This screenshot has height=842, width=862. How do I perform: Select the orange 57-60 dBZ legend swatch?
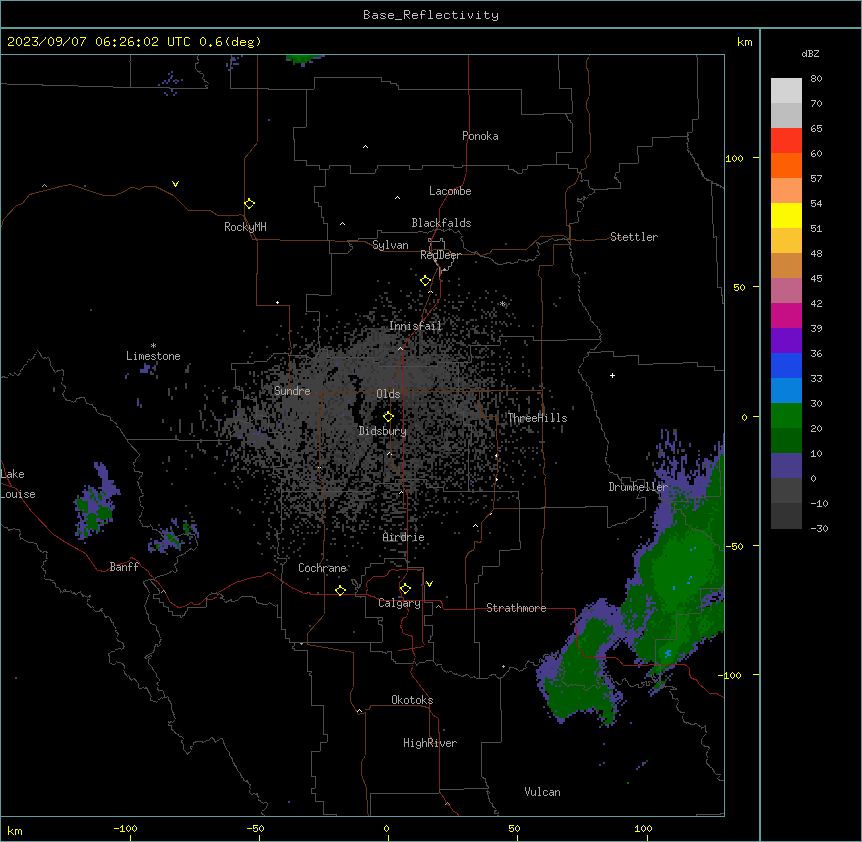786,165
